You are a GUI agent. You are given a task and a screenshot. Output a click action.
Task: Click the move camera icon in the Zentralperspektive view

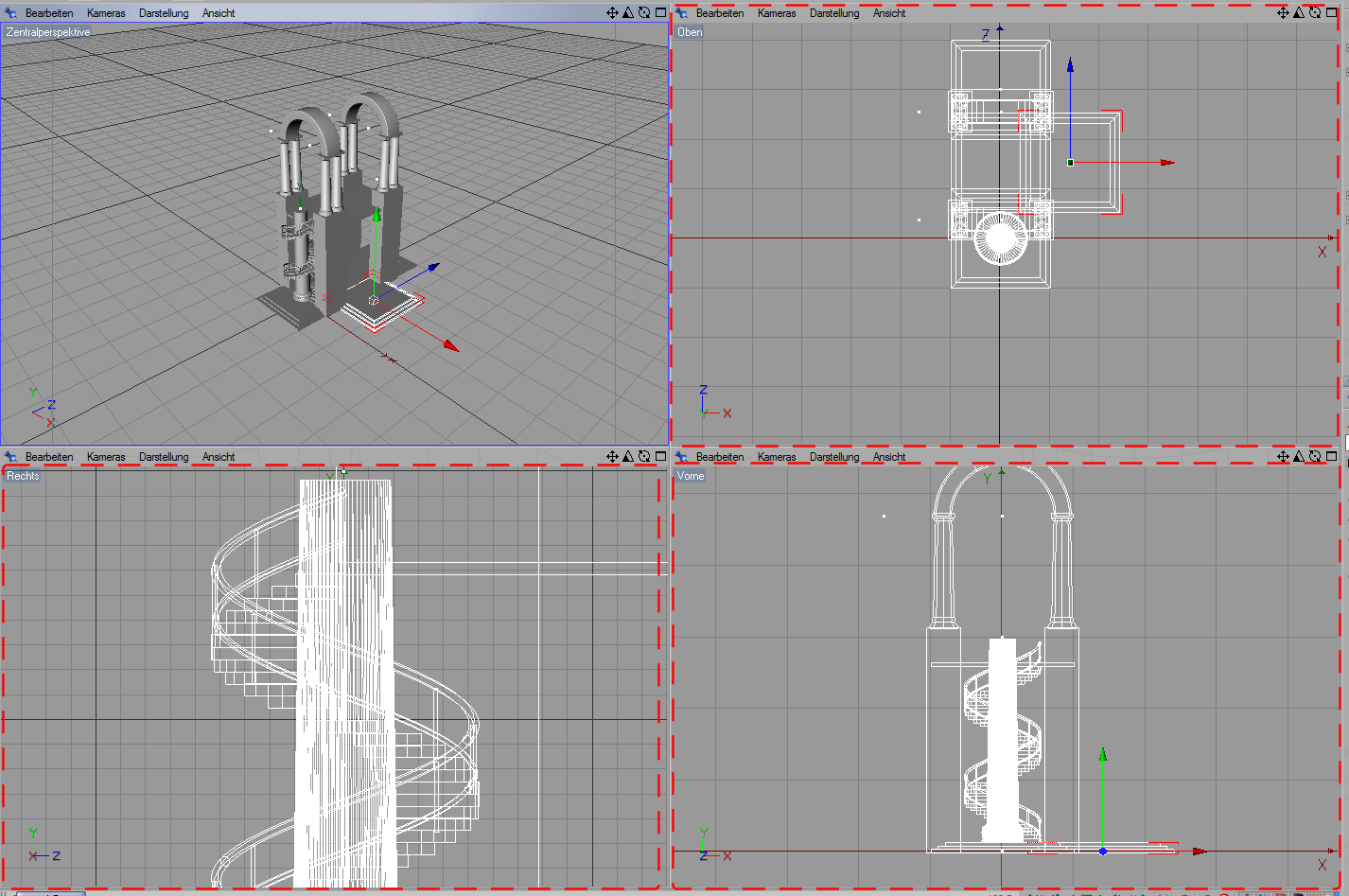tap(612, 12)
